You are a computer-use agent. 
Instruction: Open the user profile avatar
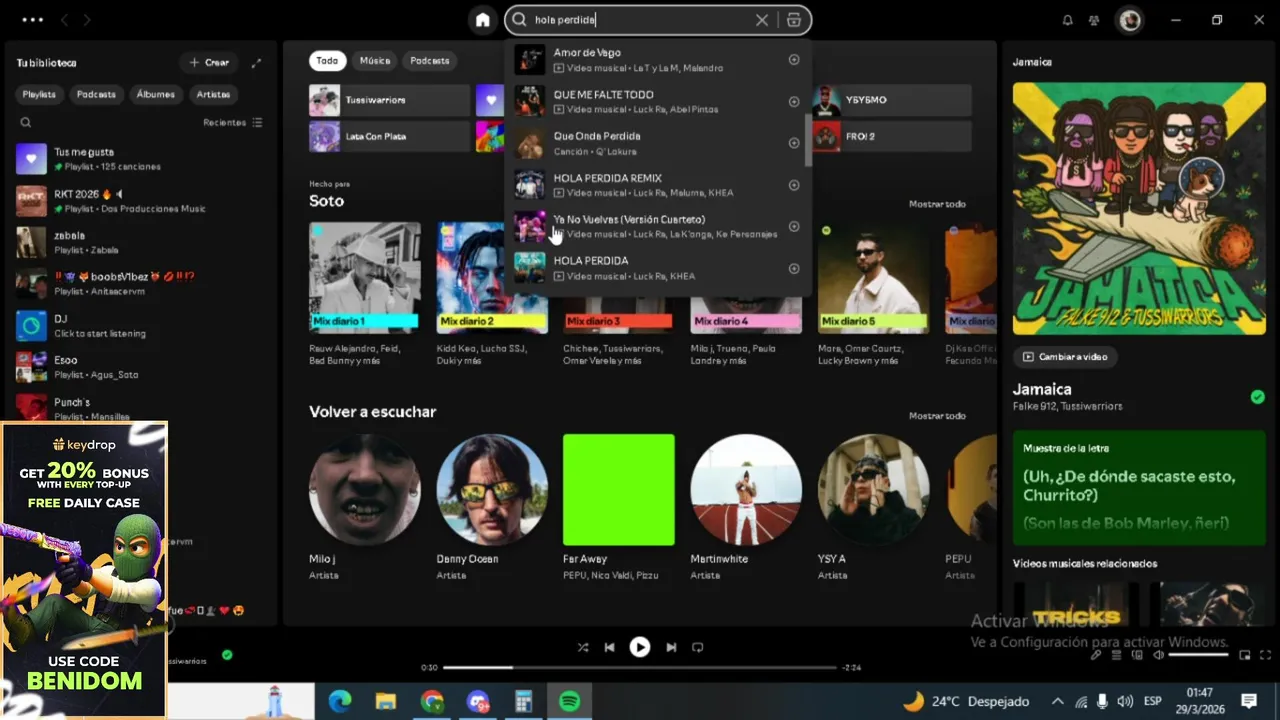[1130, 20]
